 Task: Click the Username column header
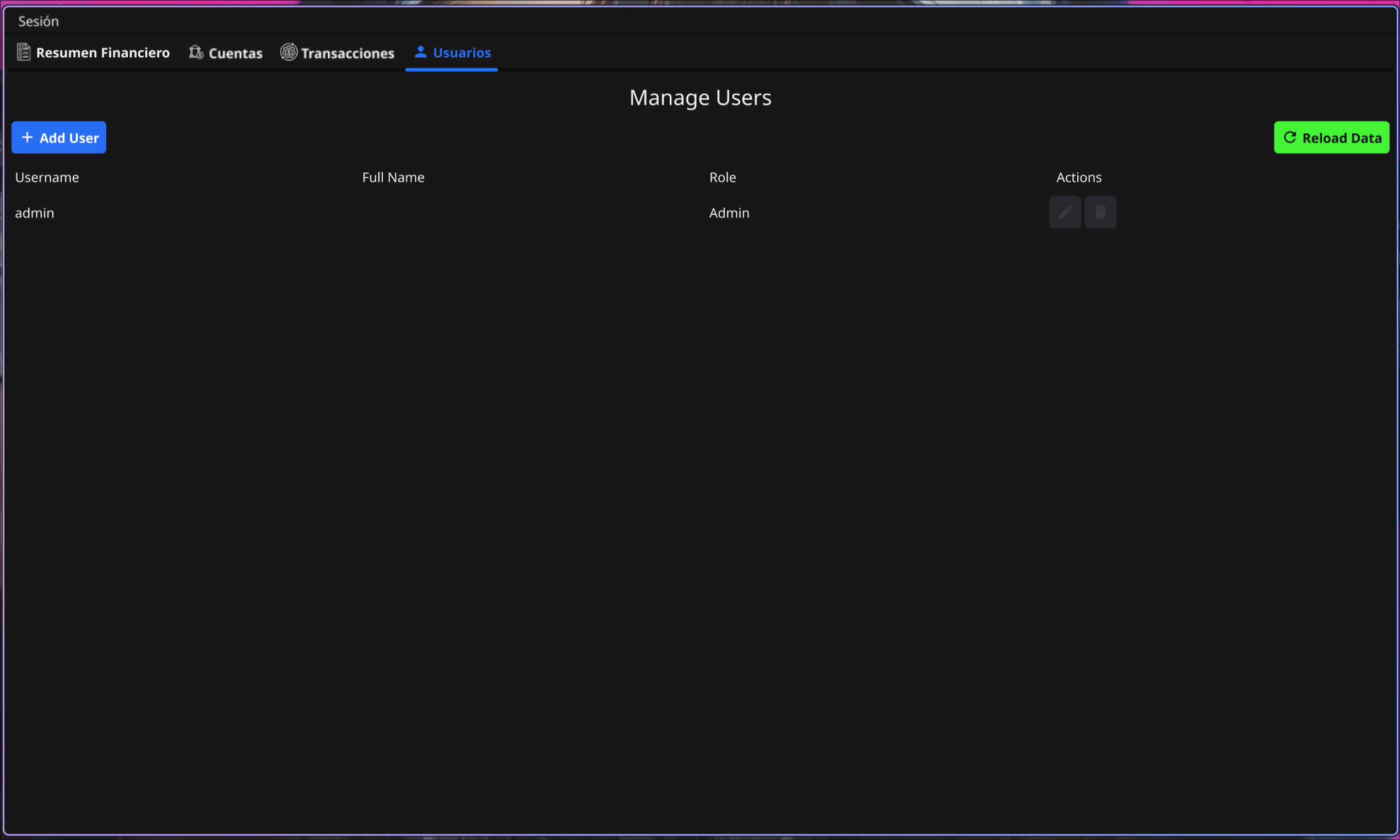tap(47, 177)
